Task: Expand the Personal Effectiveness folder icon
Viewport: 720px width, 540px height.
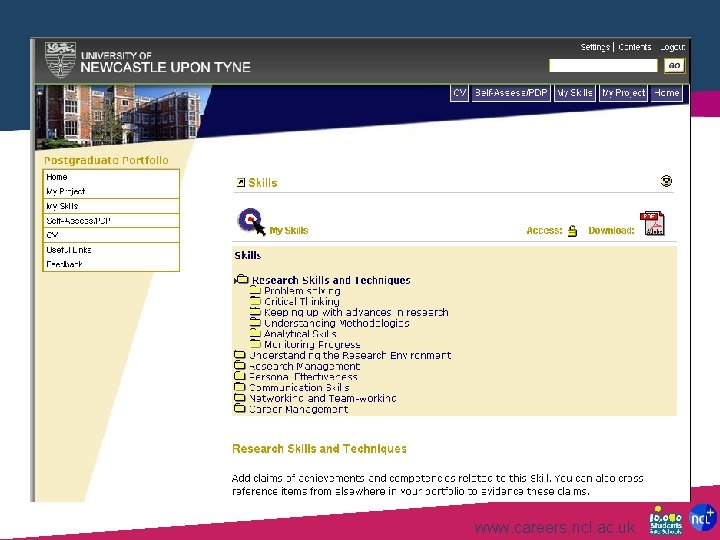Action: click(x=240, y=376)
